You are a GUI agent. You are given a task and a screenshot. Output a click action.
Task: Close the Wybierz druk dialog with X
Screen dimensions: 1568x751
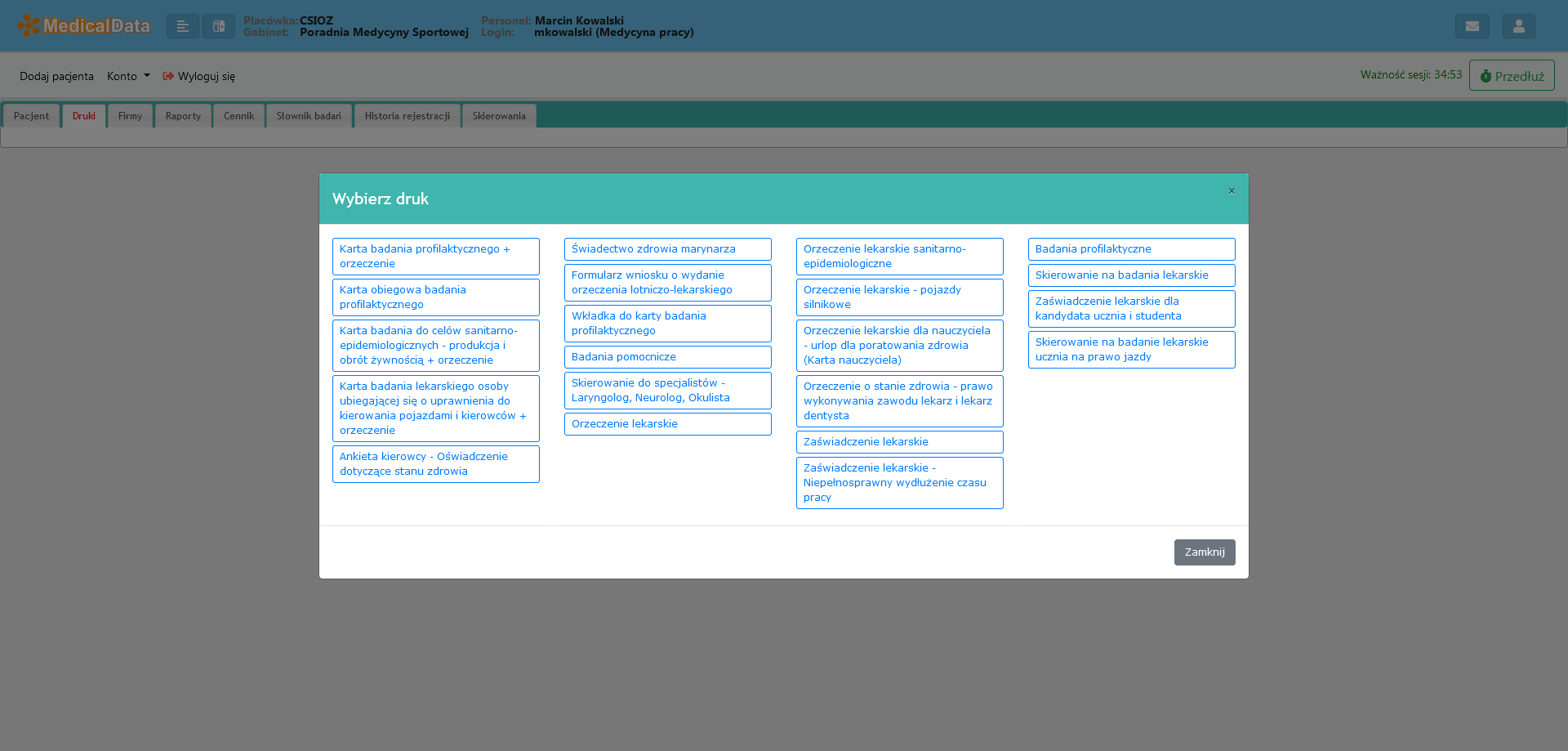[1232, 191]
